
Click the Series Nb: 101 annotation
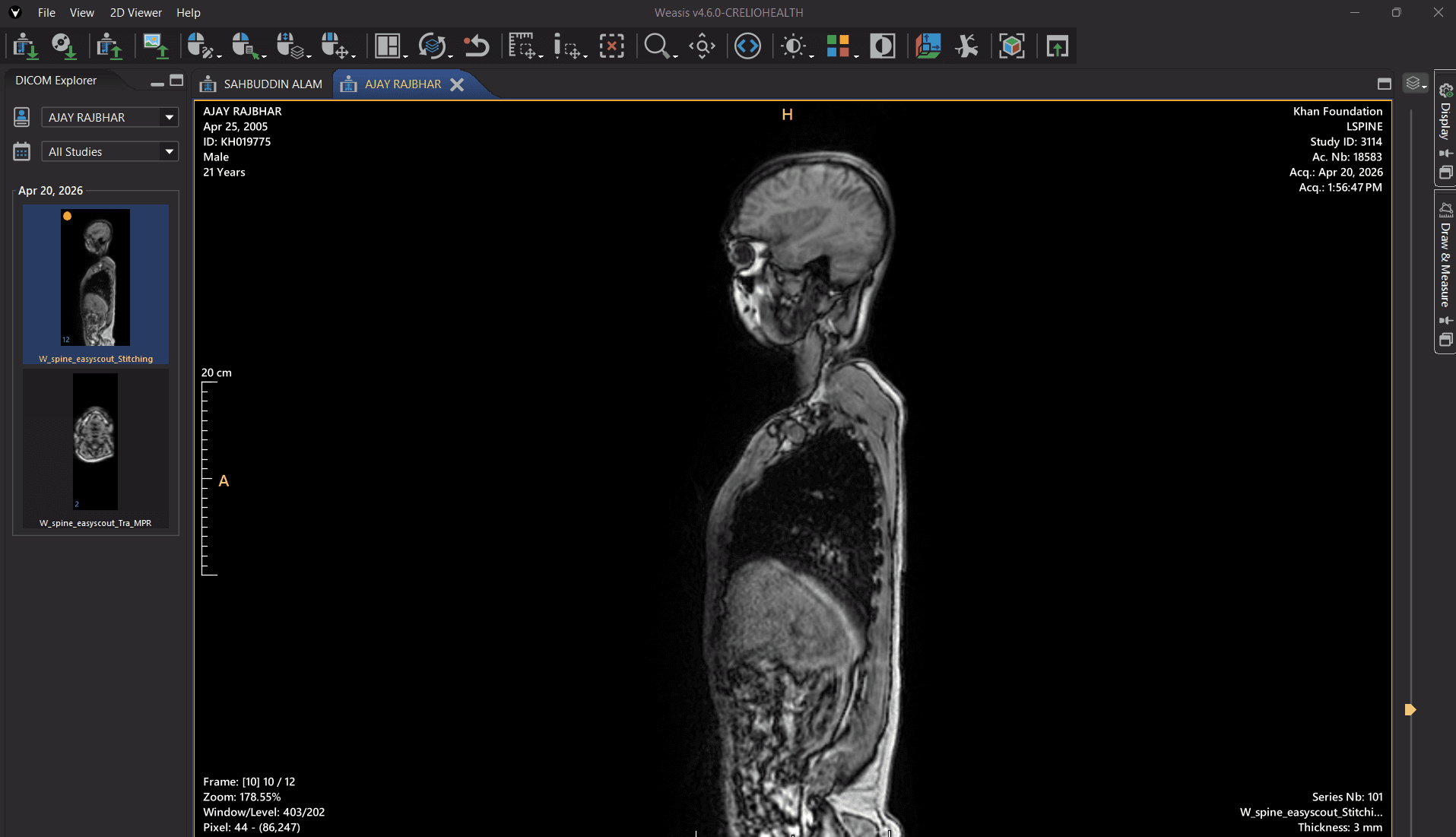click(1347, 797)
